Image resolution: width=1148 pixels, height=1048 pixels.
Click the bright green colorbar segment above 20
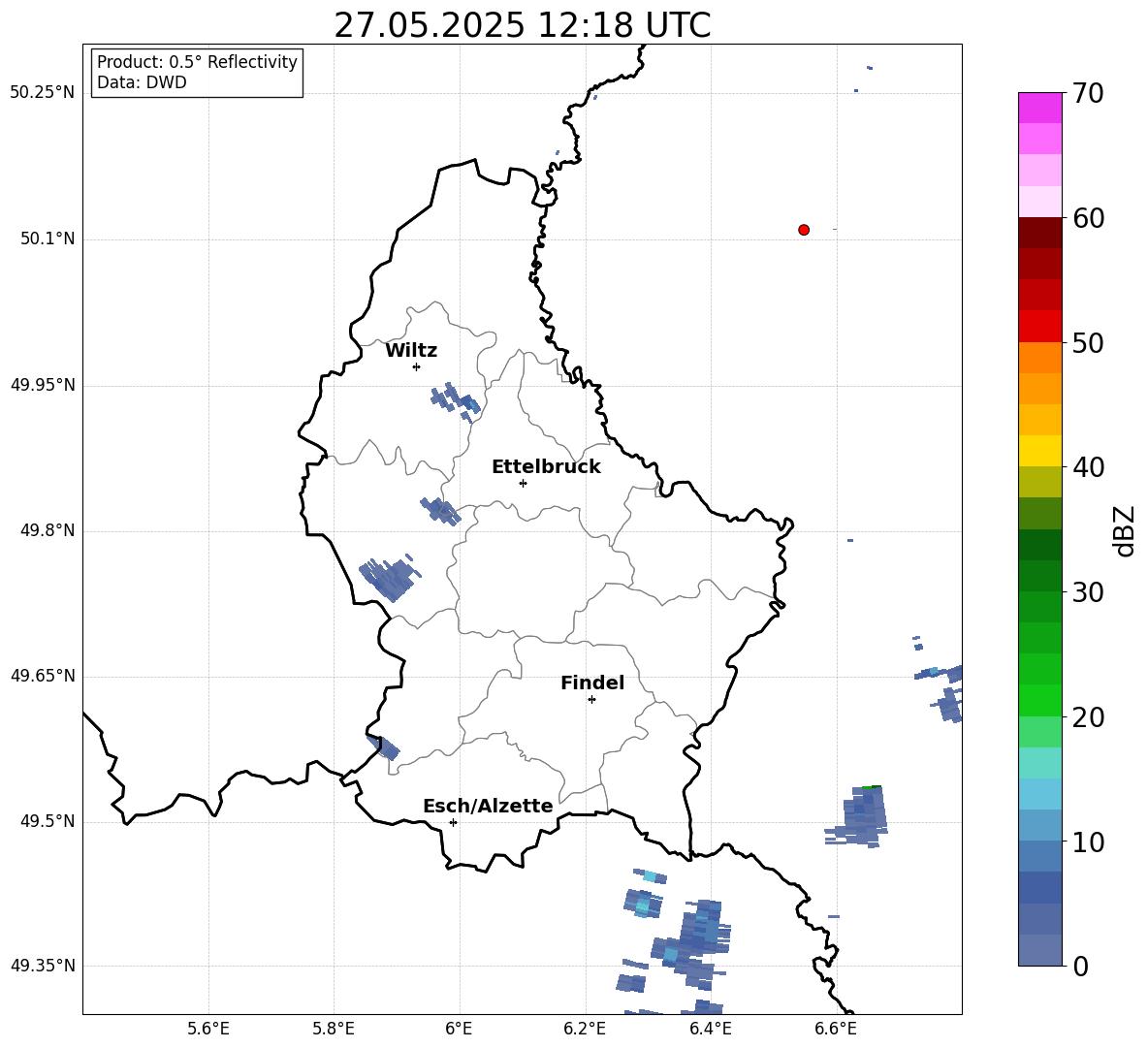tap(1039, 700)
